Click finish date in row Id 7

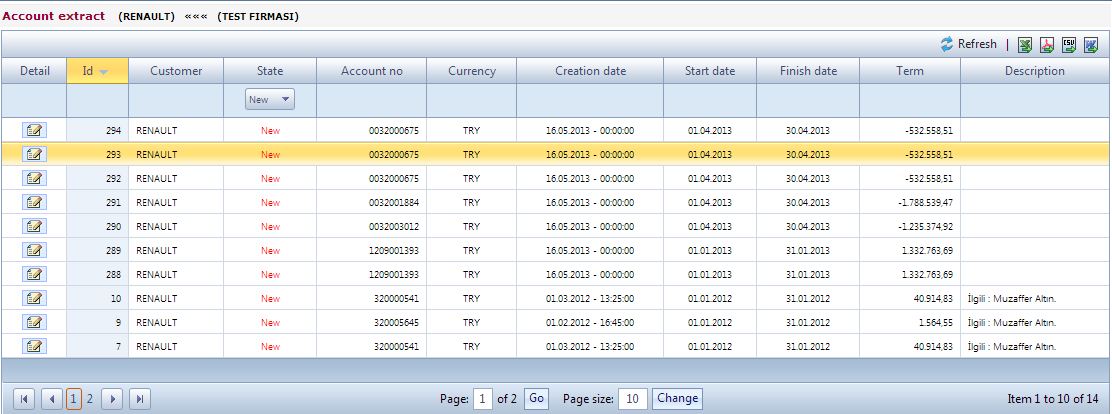(x=808, y=347)
